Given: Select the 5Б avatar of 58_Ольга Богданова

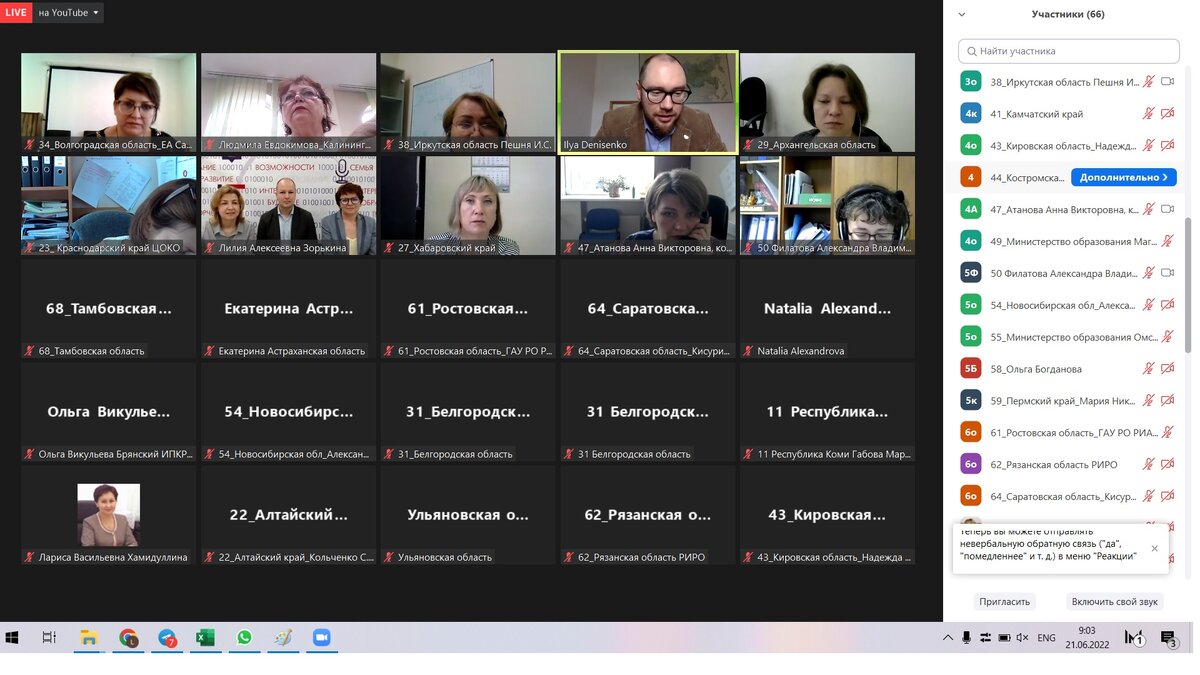Looking at the screenshot, I should pyautogui.click(x=970, y=369).
